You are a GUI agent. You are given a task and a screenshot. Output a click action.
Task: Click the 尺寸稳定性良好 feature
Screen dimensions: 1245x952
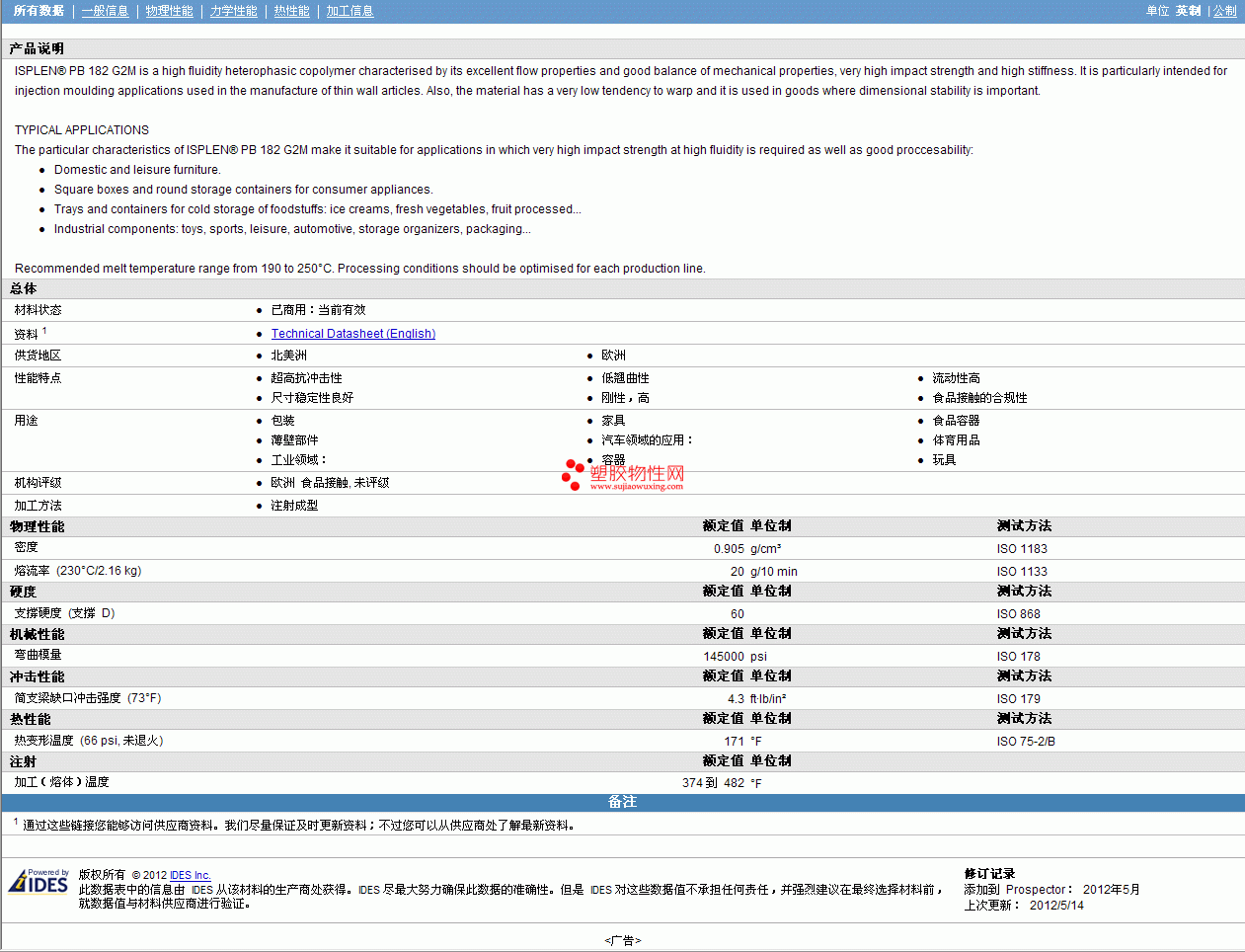point(312,398)
